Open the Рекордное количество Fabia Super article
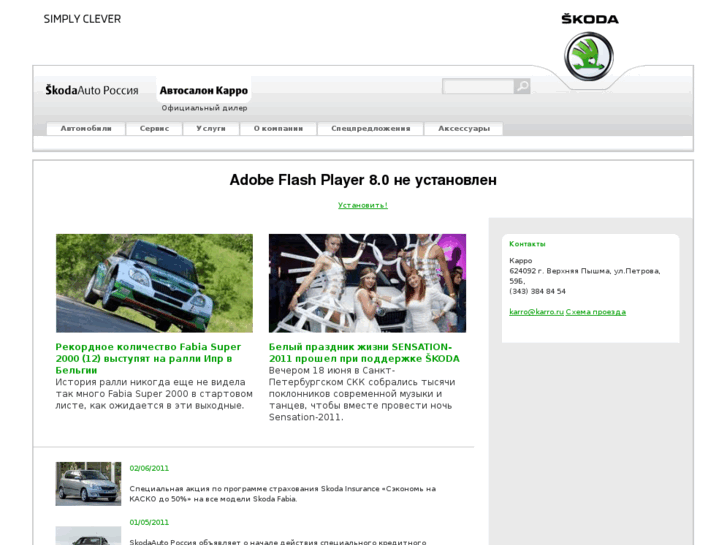The width and height of the screenshot is (727, 545). [148, 359]
